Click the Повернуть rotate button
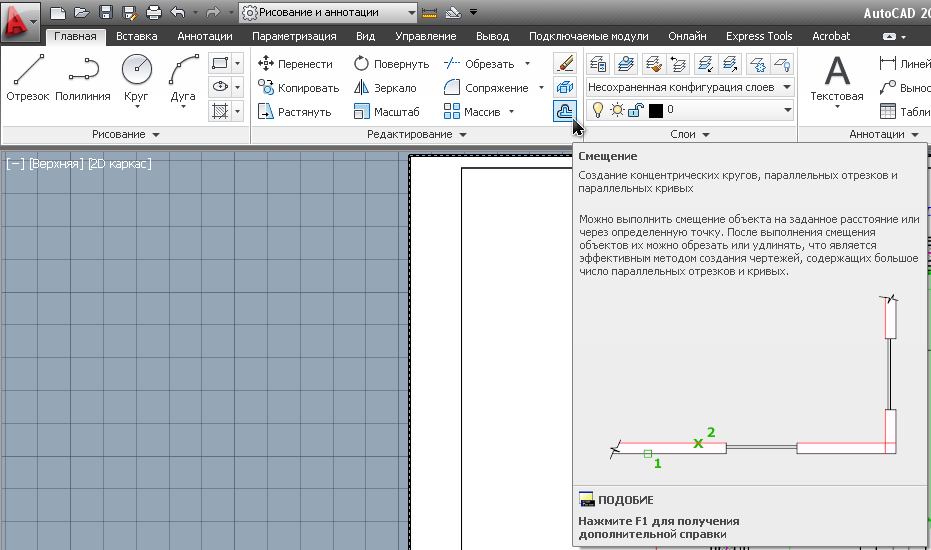 [391, 64]
